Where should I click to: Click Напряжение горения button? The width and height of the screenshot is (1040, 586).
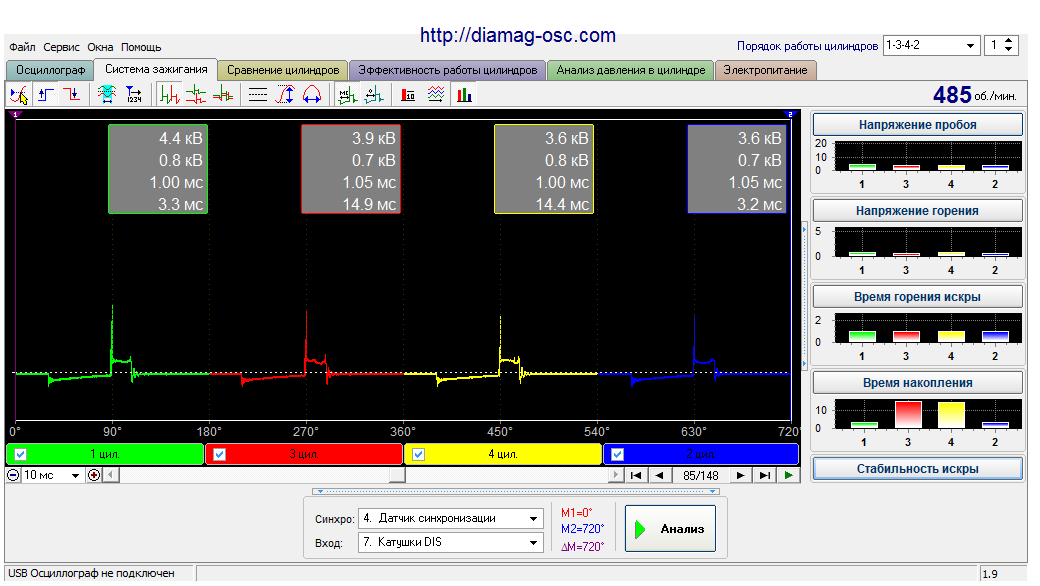[917, 211]
